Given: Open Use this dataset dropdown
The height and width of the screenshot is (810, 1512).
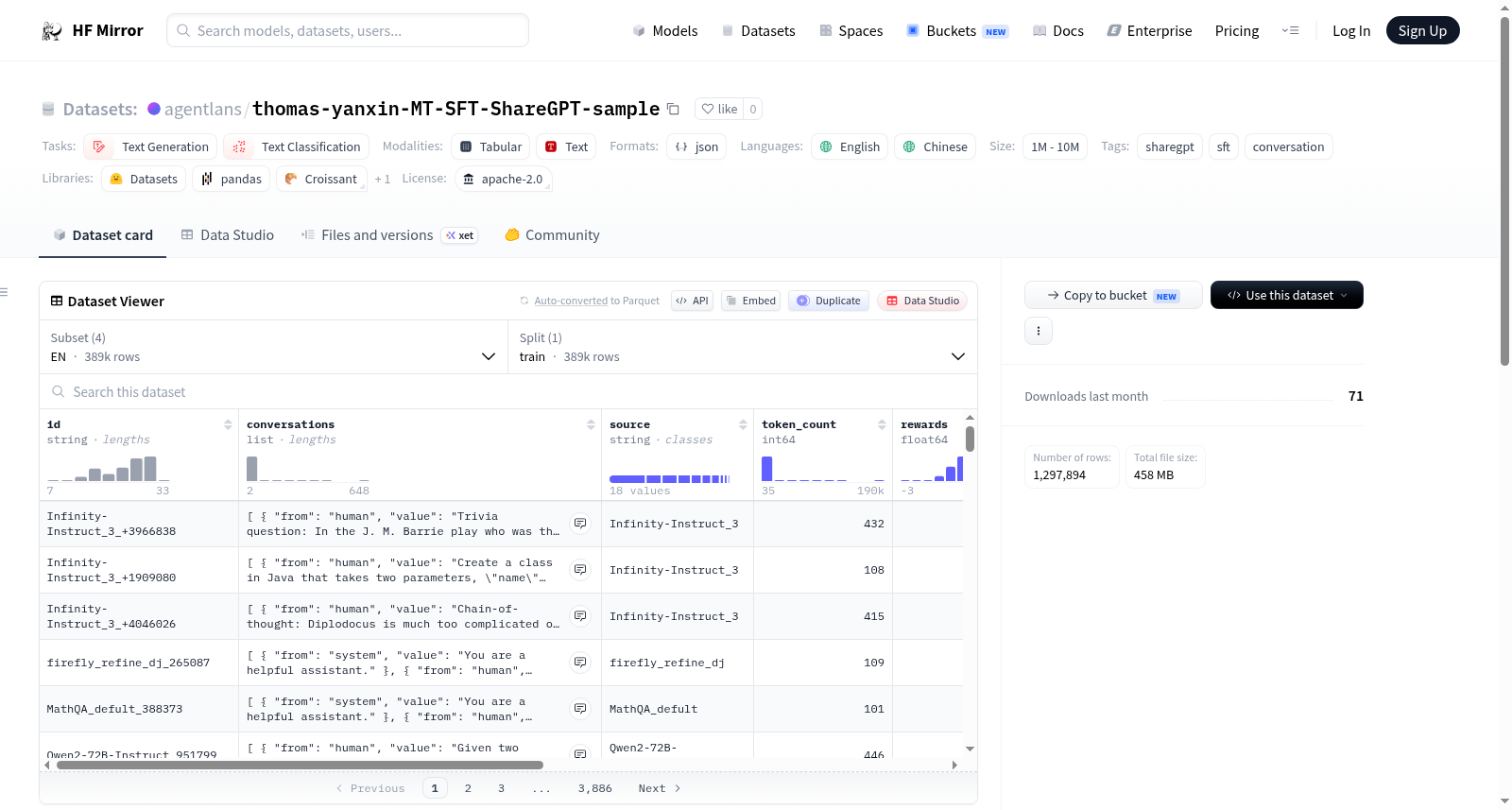Looking at the screenshot, I should pyautogui.click(x=1286, y=295).
